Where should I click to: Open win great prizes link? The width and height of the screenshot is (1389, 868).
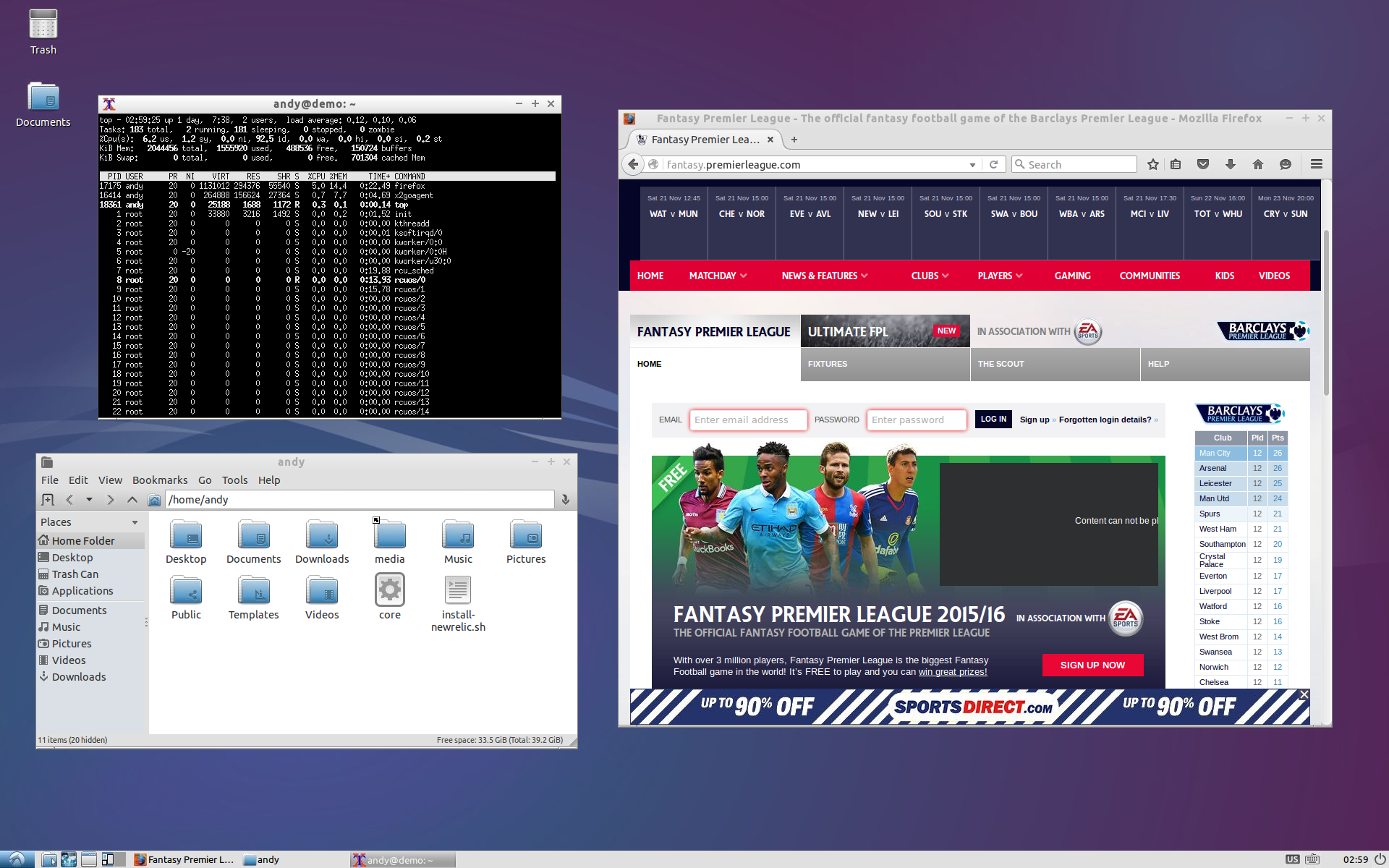point(953,672)
